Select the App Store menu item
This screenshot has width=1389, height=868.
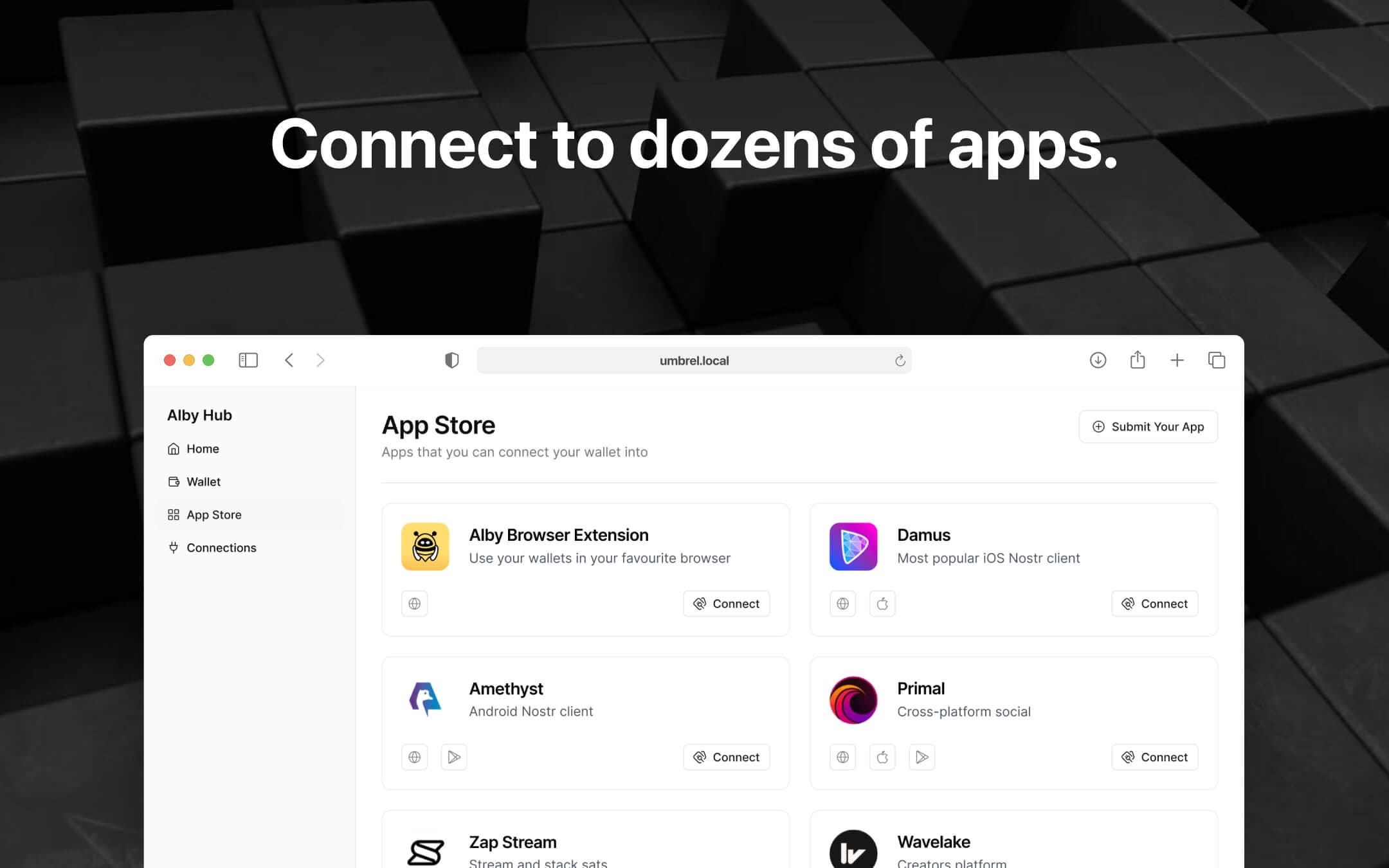click(214, 514)
